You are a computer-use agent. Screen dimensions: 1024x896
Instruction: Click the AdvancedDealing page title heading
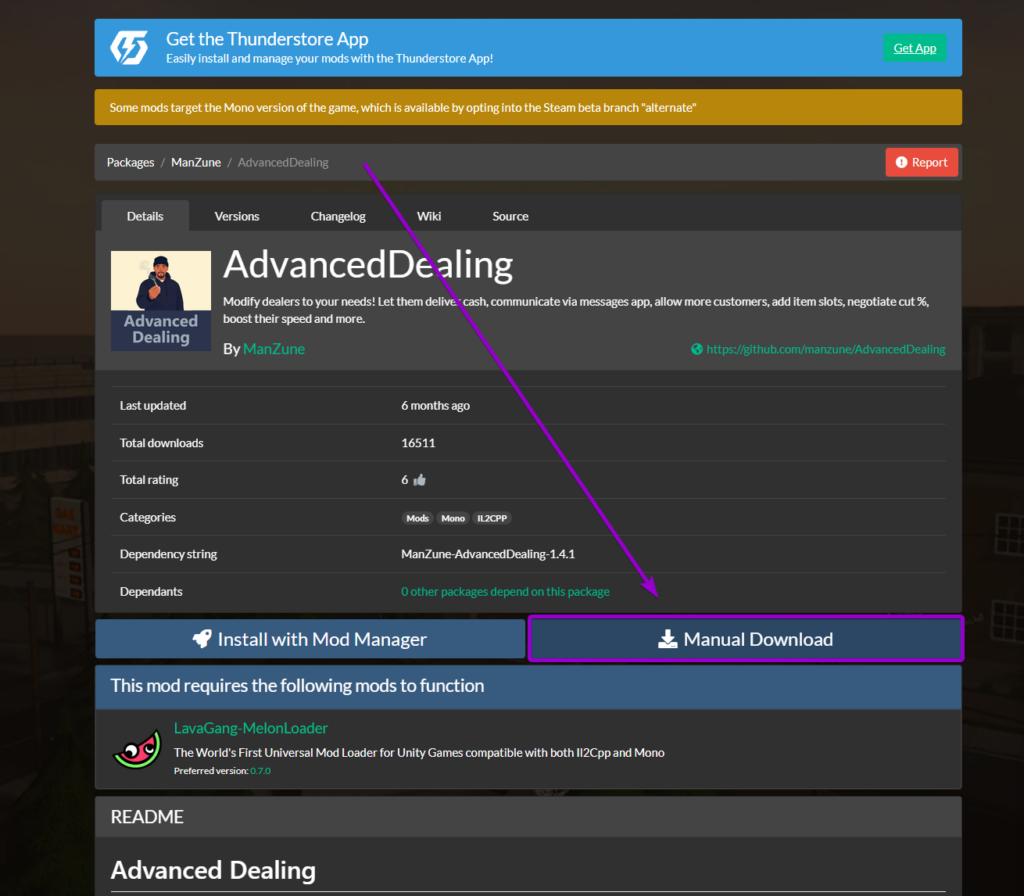(368, 265)
